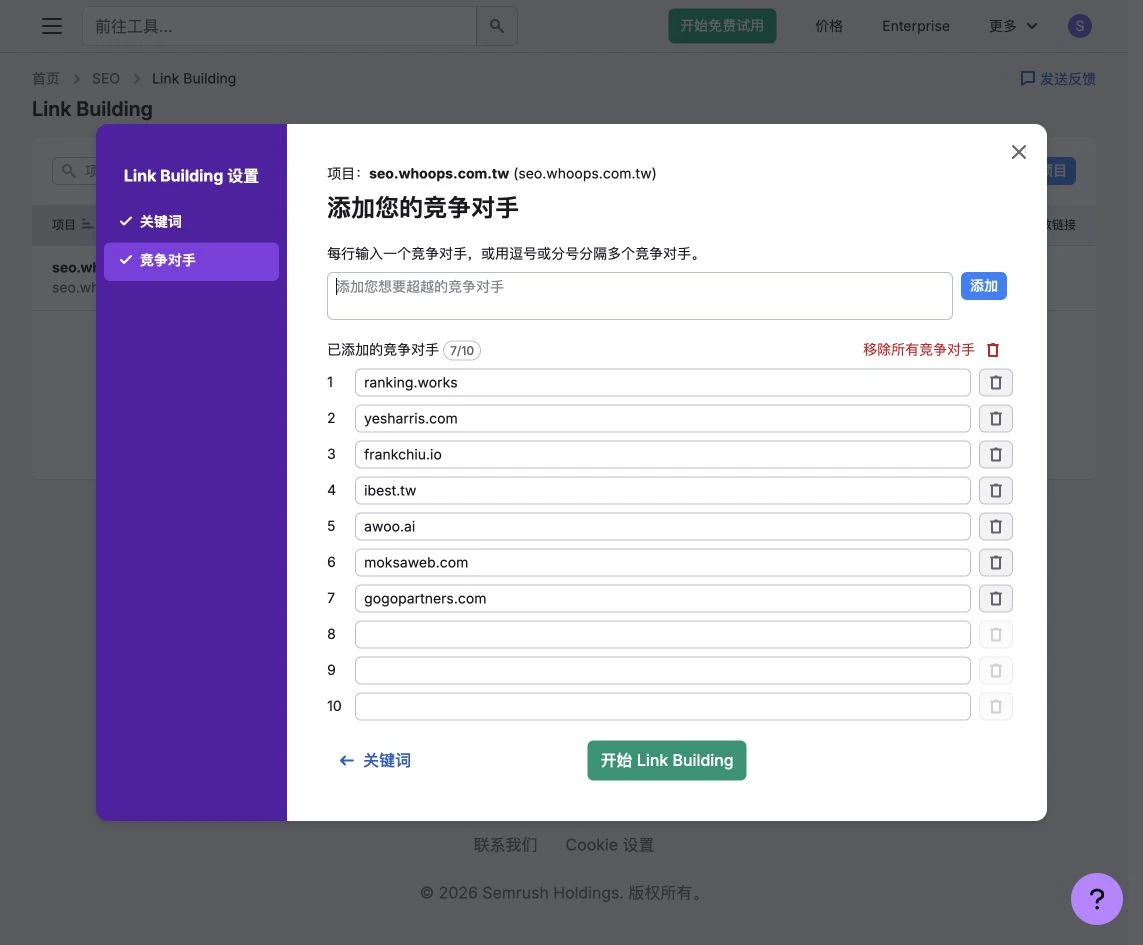Open 价格 in the top navigation
The image size is (1143, 945).
[x=829, y=26]
